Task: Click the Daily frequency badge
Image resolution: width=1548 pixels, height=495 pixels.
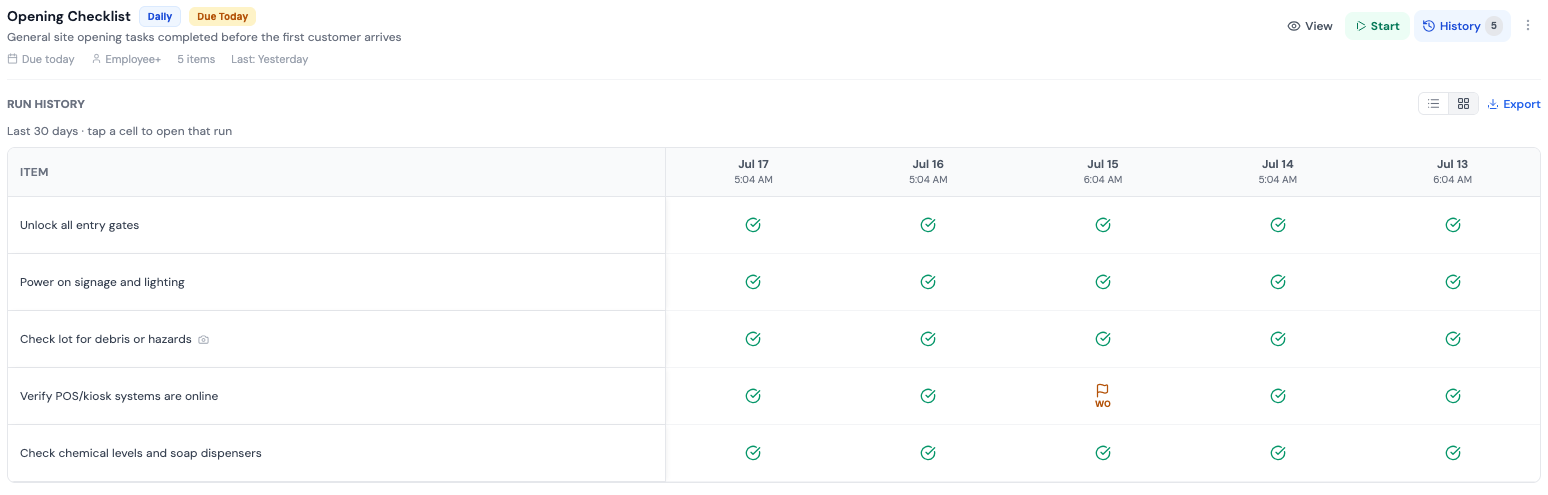Action: (160, 16)
